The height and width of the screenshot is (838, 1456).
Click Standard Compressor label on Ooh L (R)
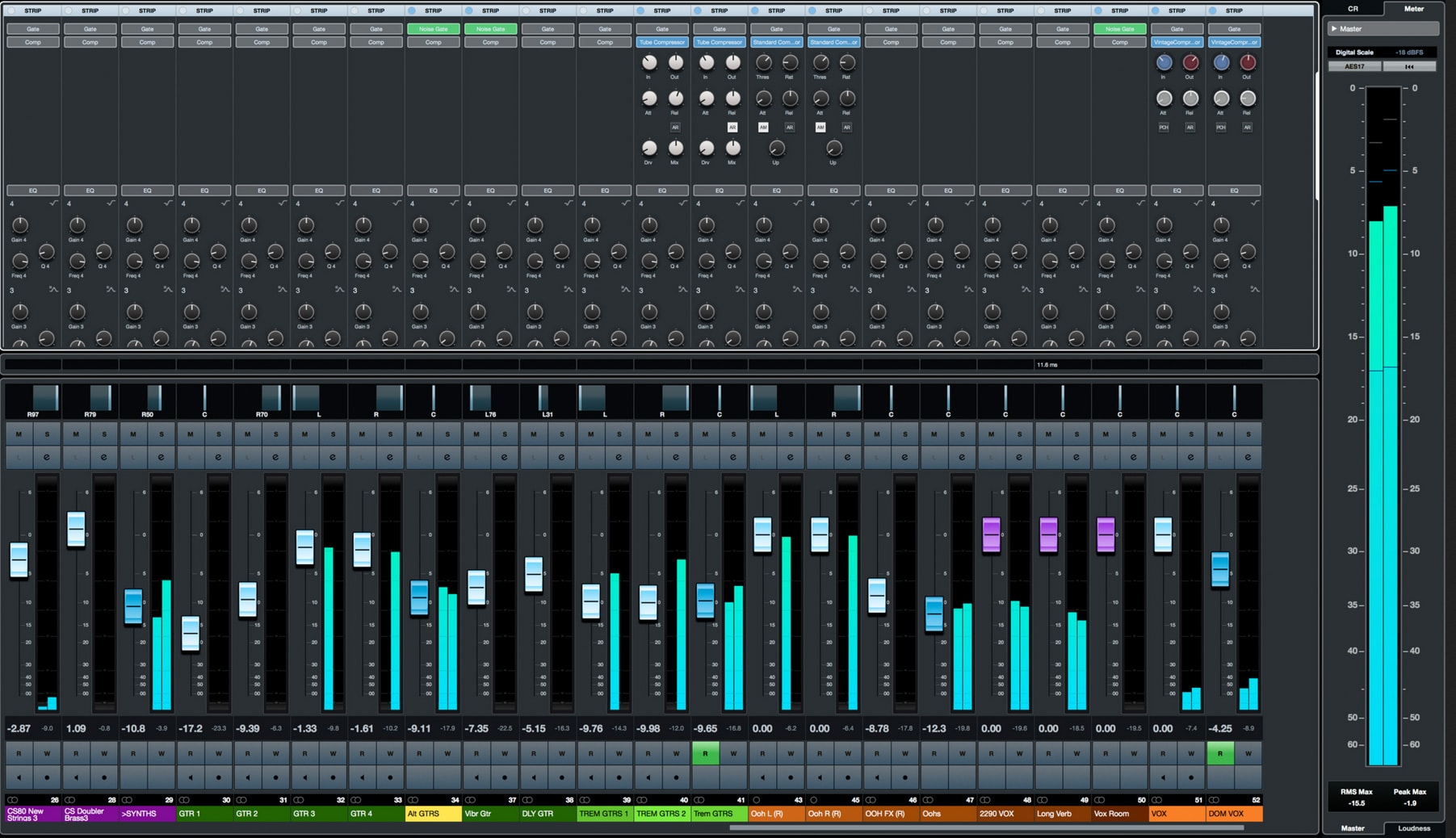tap(776, 42)
